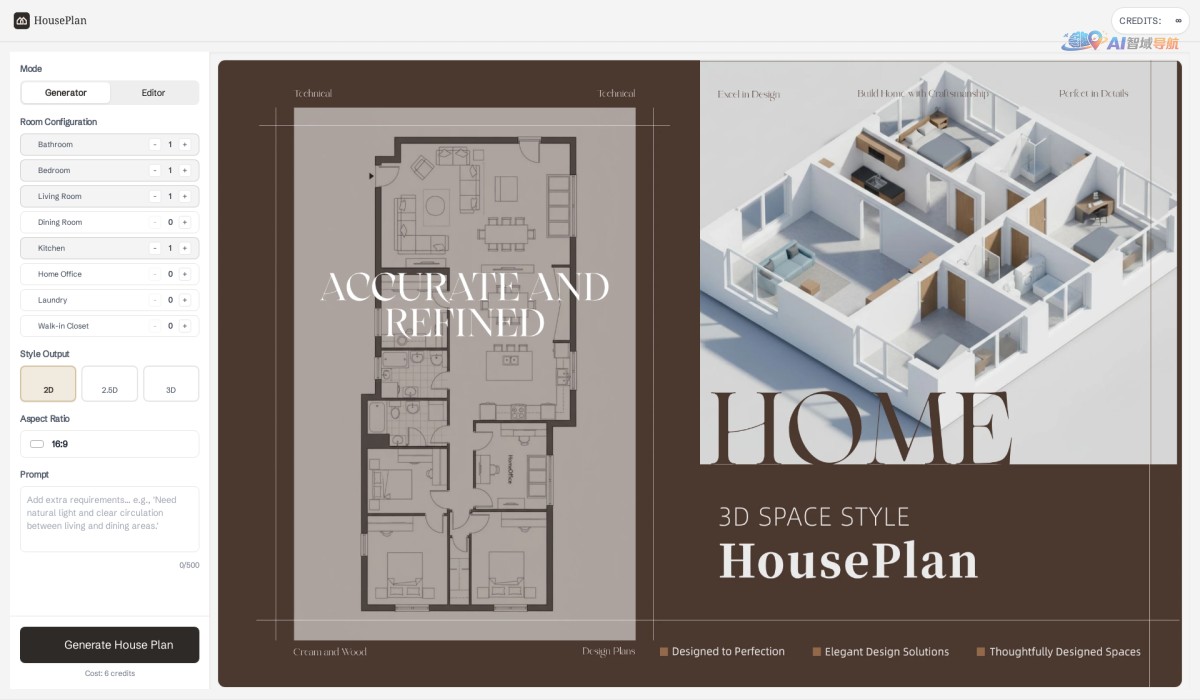Image resolution: width=1200 pixels, height=700 pixels.
Task: Select the 2.5D style output
Action: pos(110,384)
